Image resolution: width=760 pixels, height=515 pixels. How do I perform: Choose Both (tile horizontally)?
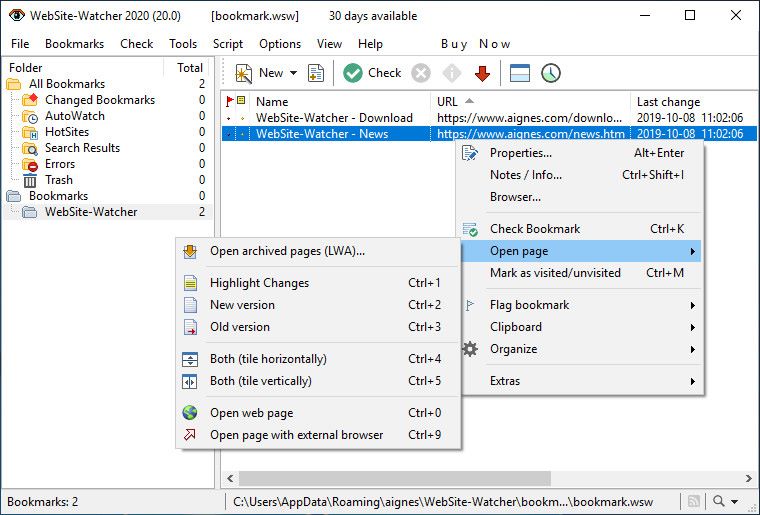(x=318, y=359)
